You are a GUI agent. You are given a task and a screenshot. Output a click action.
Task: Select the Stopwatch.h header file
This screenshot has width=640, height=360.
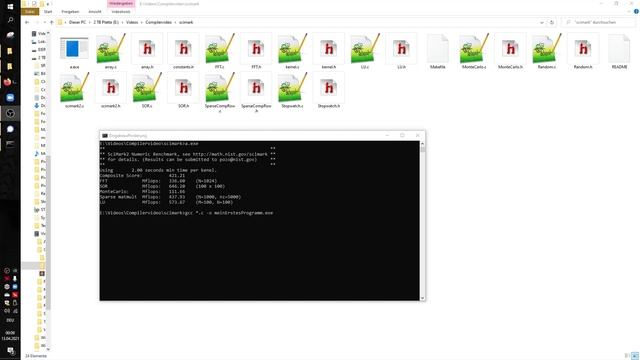tap(329, 91)
